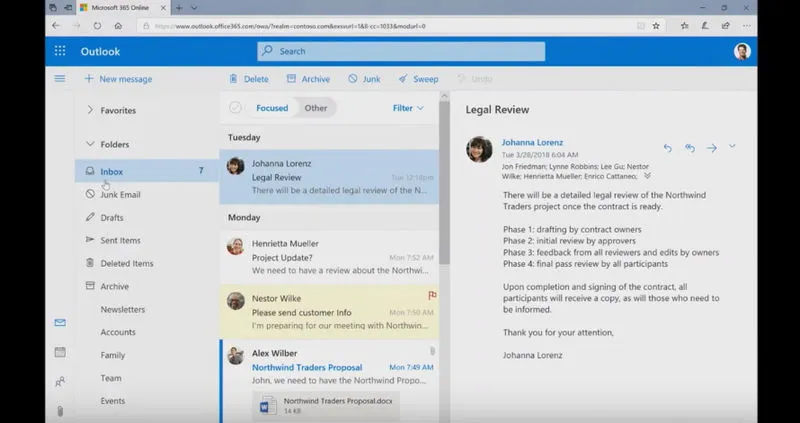Select the Focused inbox tab
Viewport: 800px width, 423px height.
(x=272, y=108)
